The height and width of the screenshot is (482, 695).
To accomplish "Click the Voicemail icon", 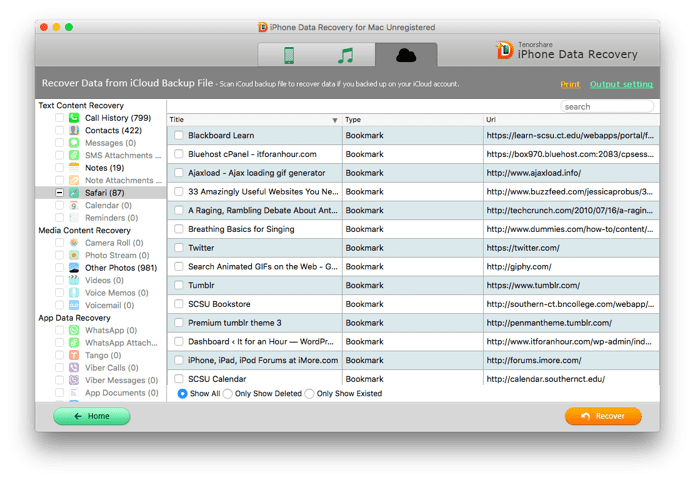I will 74,305.
